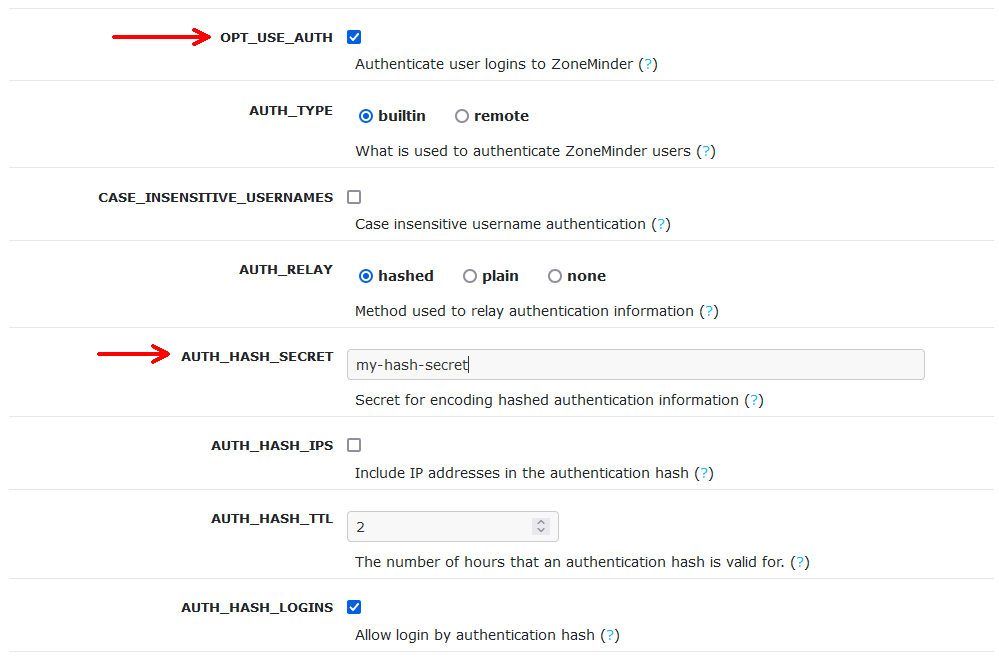Enable CASE_INSENSITIVE_USERNAMES checkbox
Screen dimensions: 999x660
pyautogui.click(x=354, y=197)
